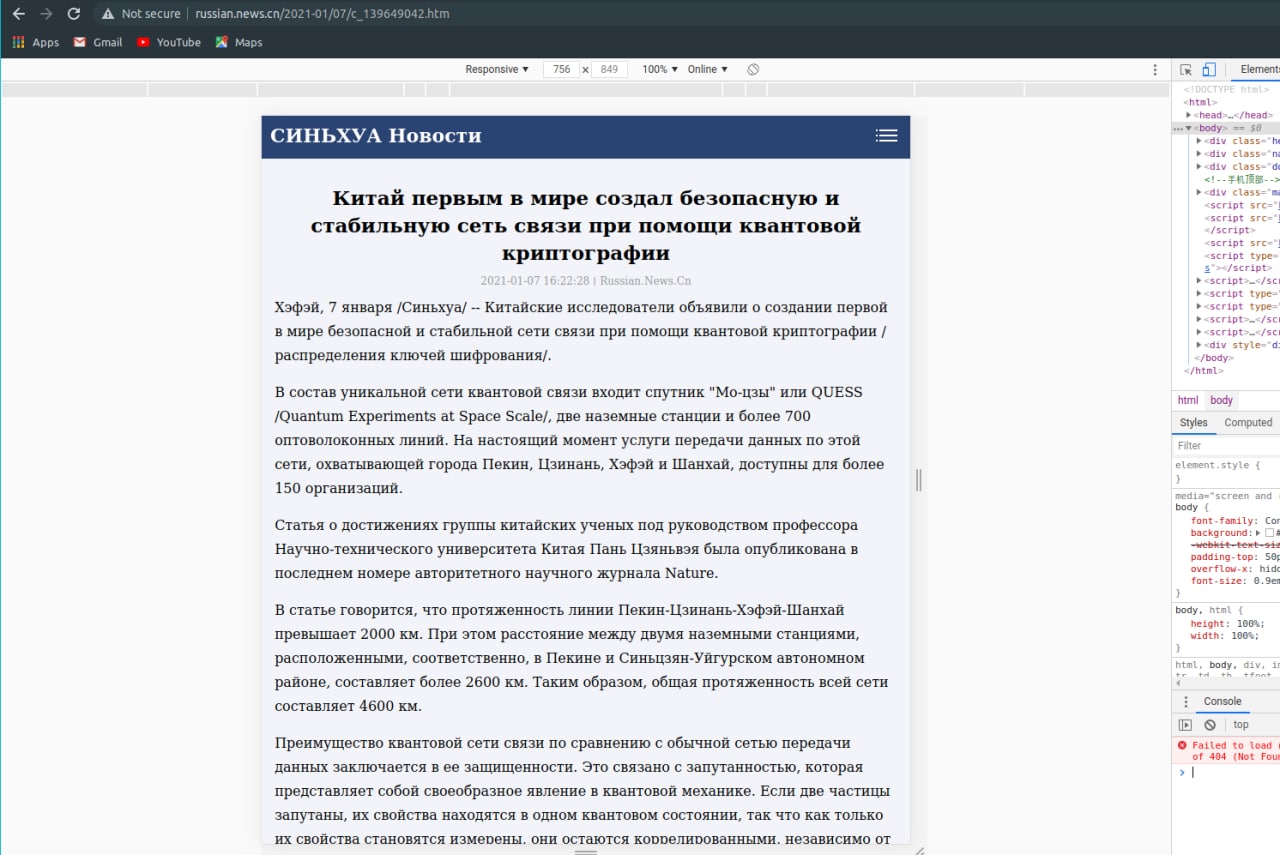The image size is (1280, 855).
Task: Click the viewport right-edge resize handle
Action: click(x=918, y=481)
